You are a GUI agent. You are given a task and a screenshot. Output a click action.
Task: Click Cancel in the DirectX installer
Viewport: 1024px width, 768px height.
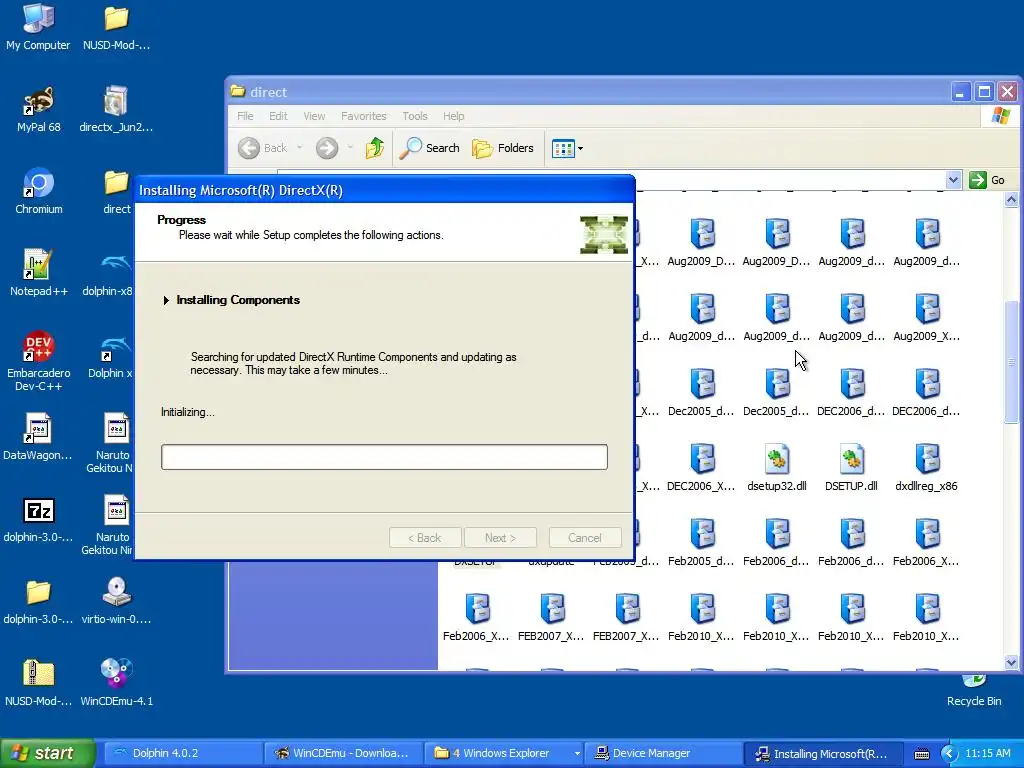[x=584, y=537]
